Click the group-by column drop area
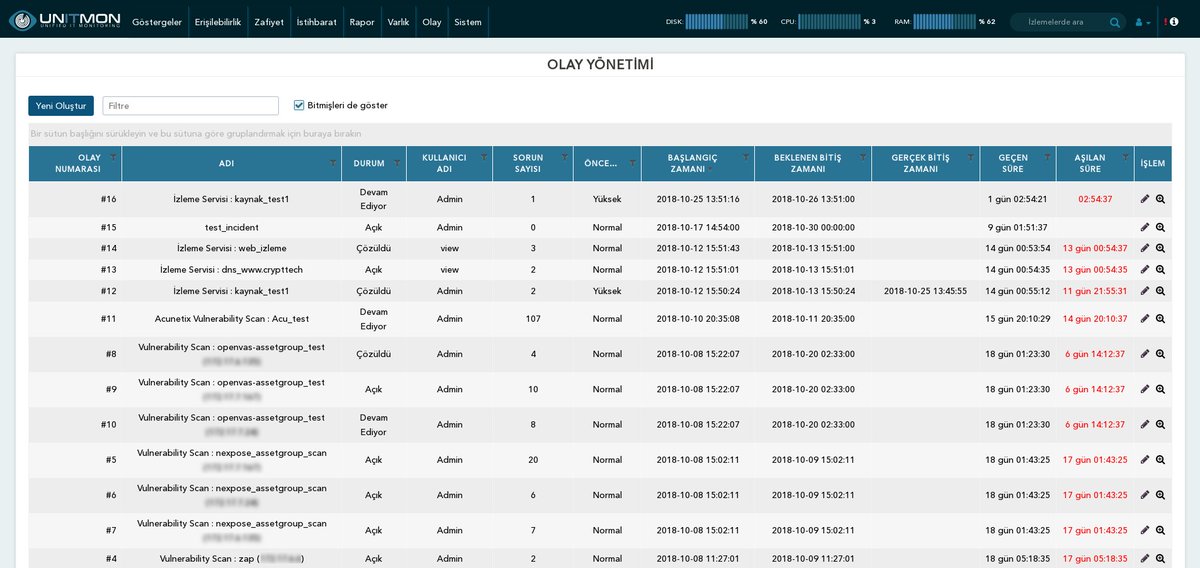Screen dimensions: 1200x568 [600, 133]
